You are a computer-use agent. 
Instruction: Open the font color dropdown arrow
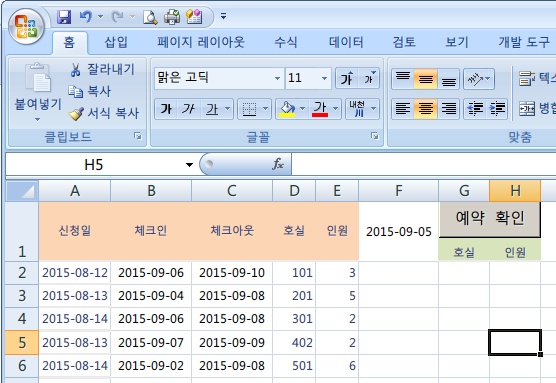pyautogui.click(x=335, y=109)
